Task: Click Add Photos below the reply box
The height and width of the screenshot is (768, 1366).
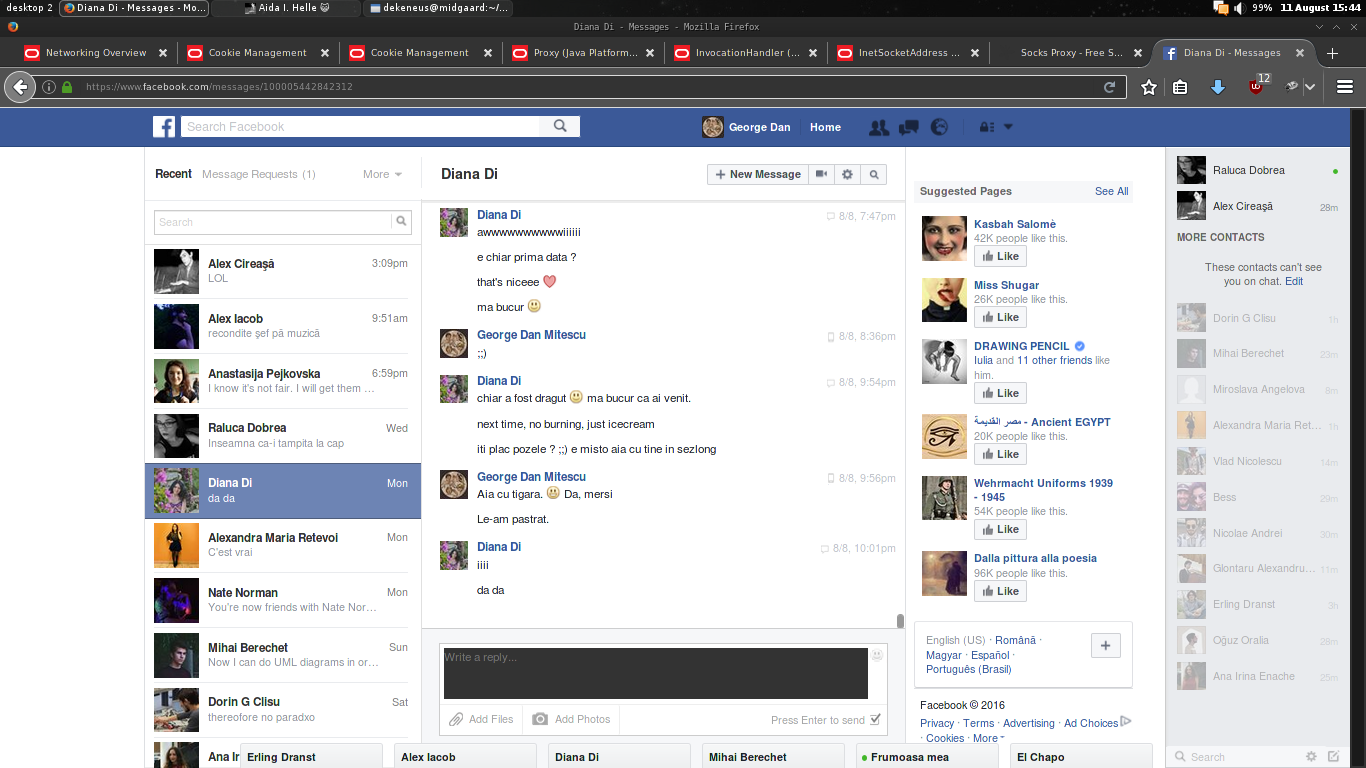Action: pyautogui.click(x=570, y=719)
